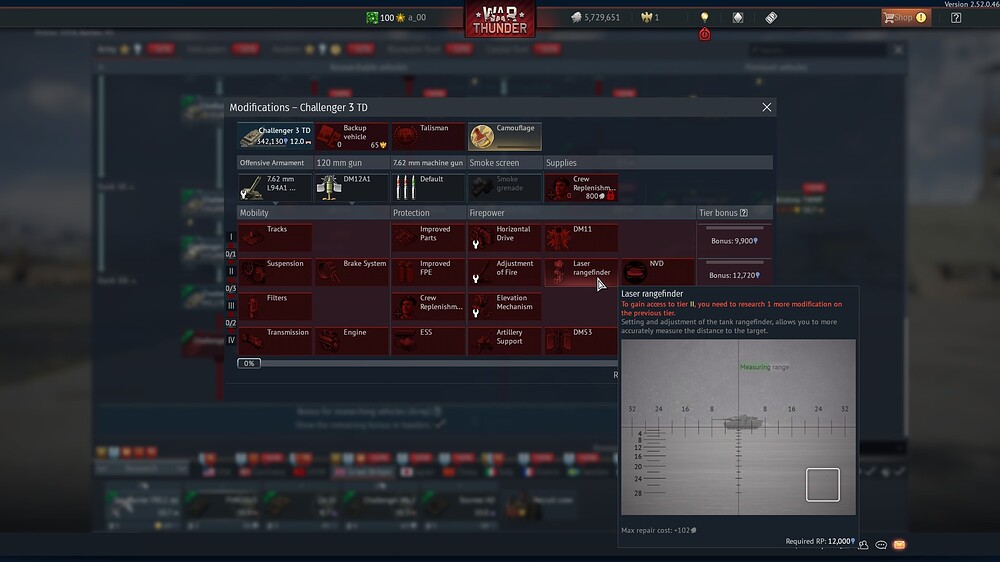
Task: Click the Laser rangefinder modification
Action: (x=581, y=271)
